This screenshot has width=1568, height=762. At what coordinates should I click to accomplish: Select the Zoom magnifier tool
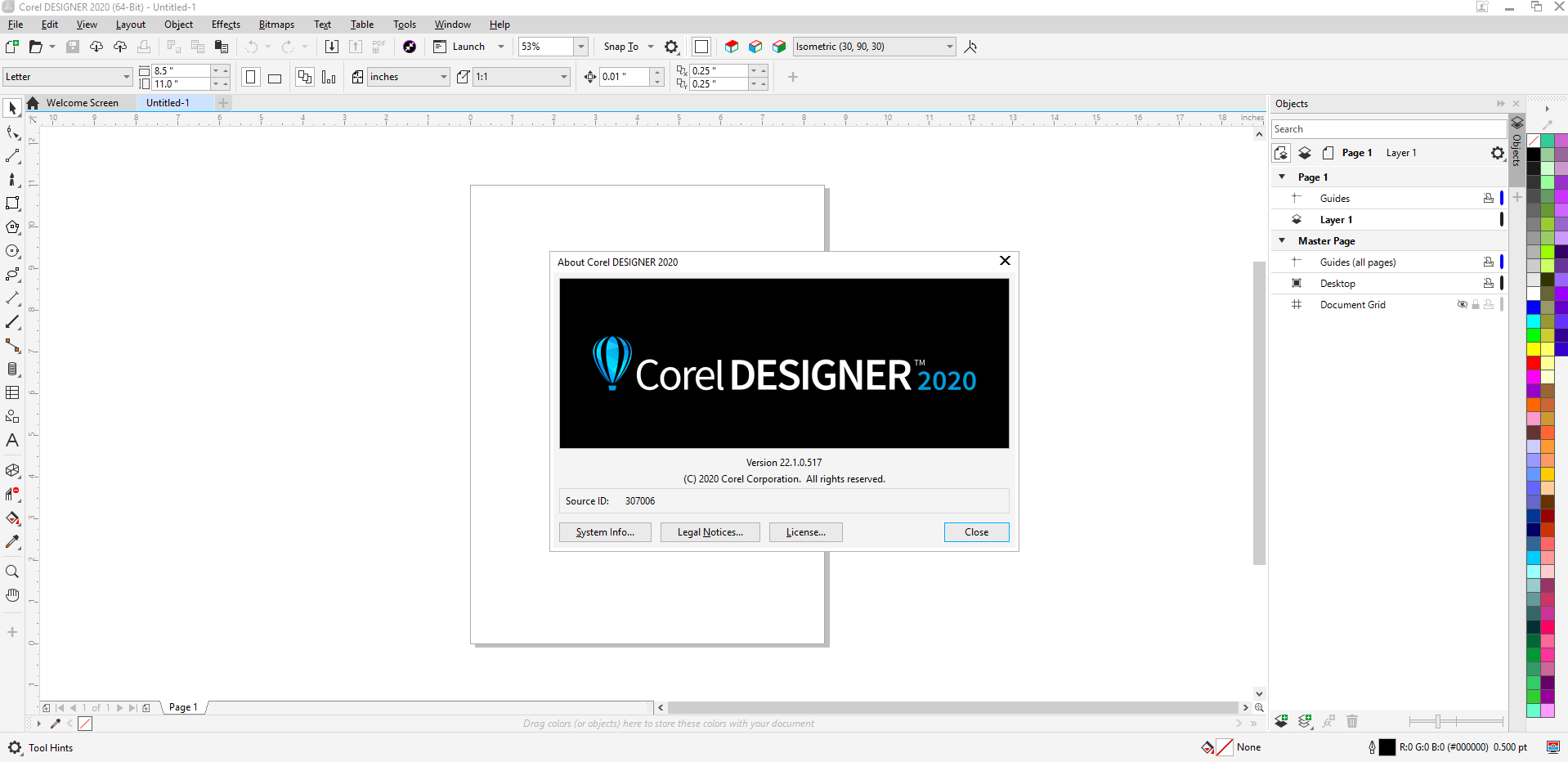tap(12, 571)
